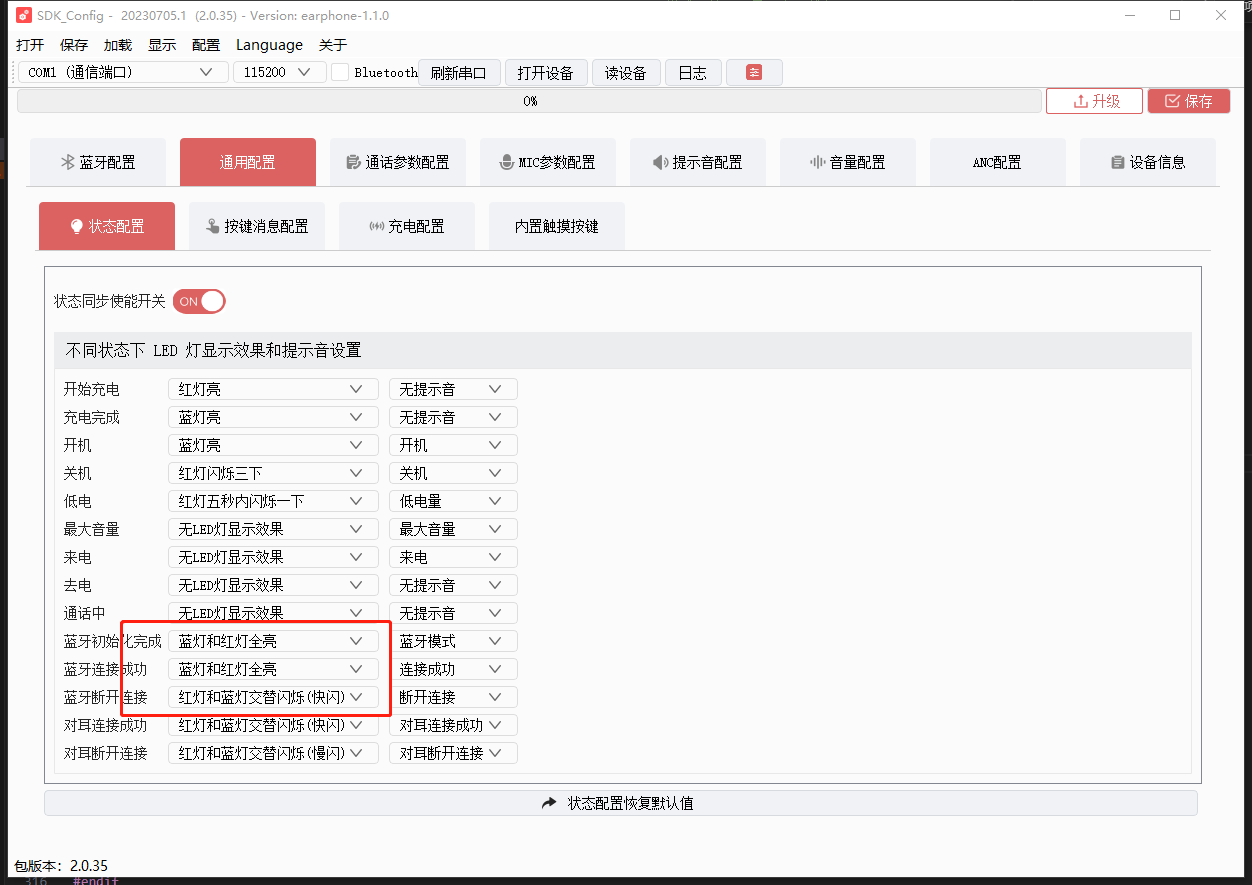Open the 蓝牙配置 tab
This screenshot has height=885, width=1252.
(x=98, y=162)
